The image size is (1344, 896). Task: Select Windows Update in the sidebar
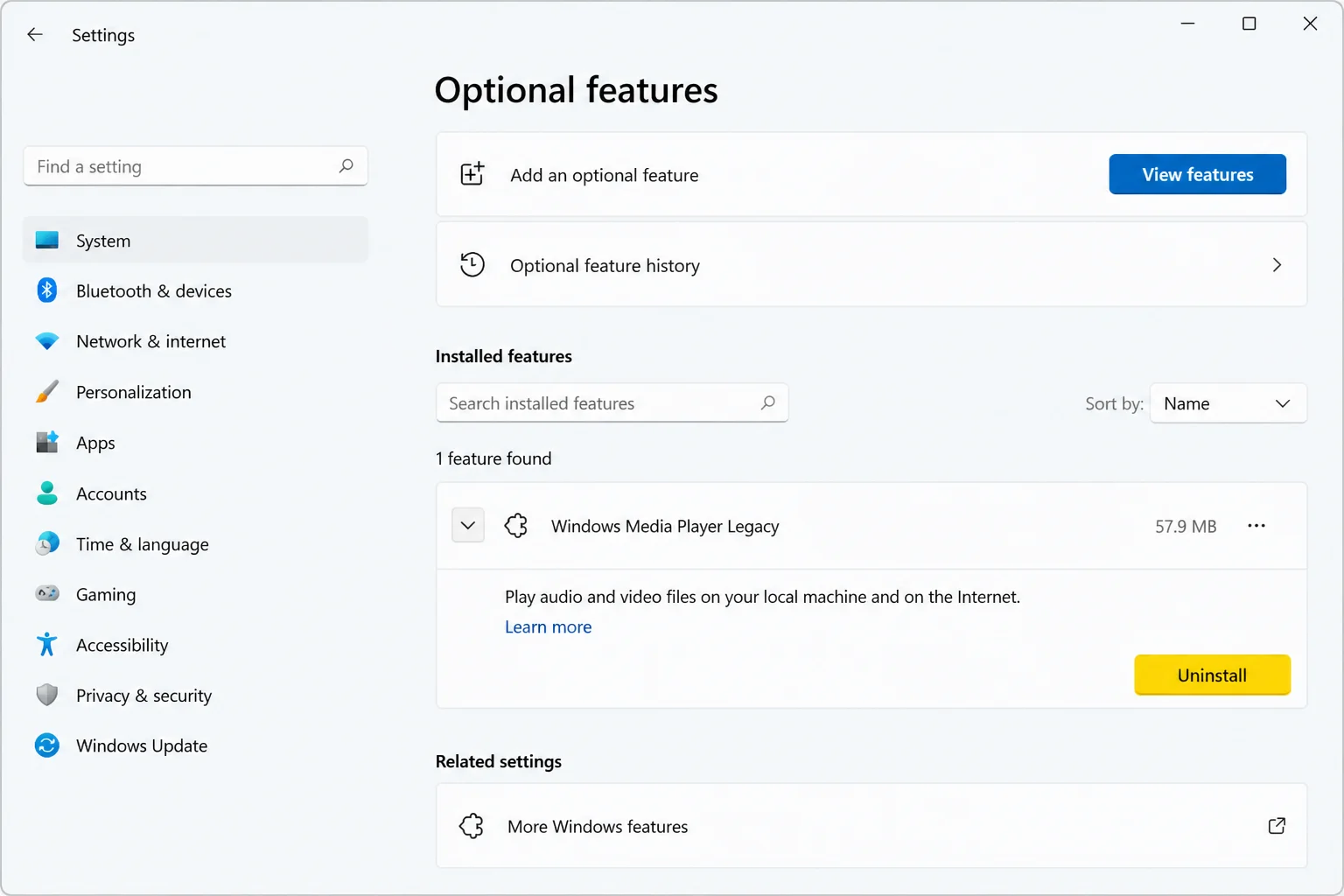pos(195,745)
